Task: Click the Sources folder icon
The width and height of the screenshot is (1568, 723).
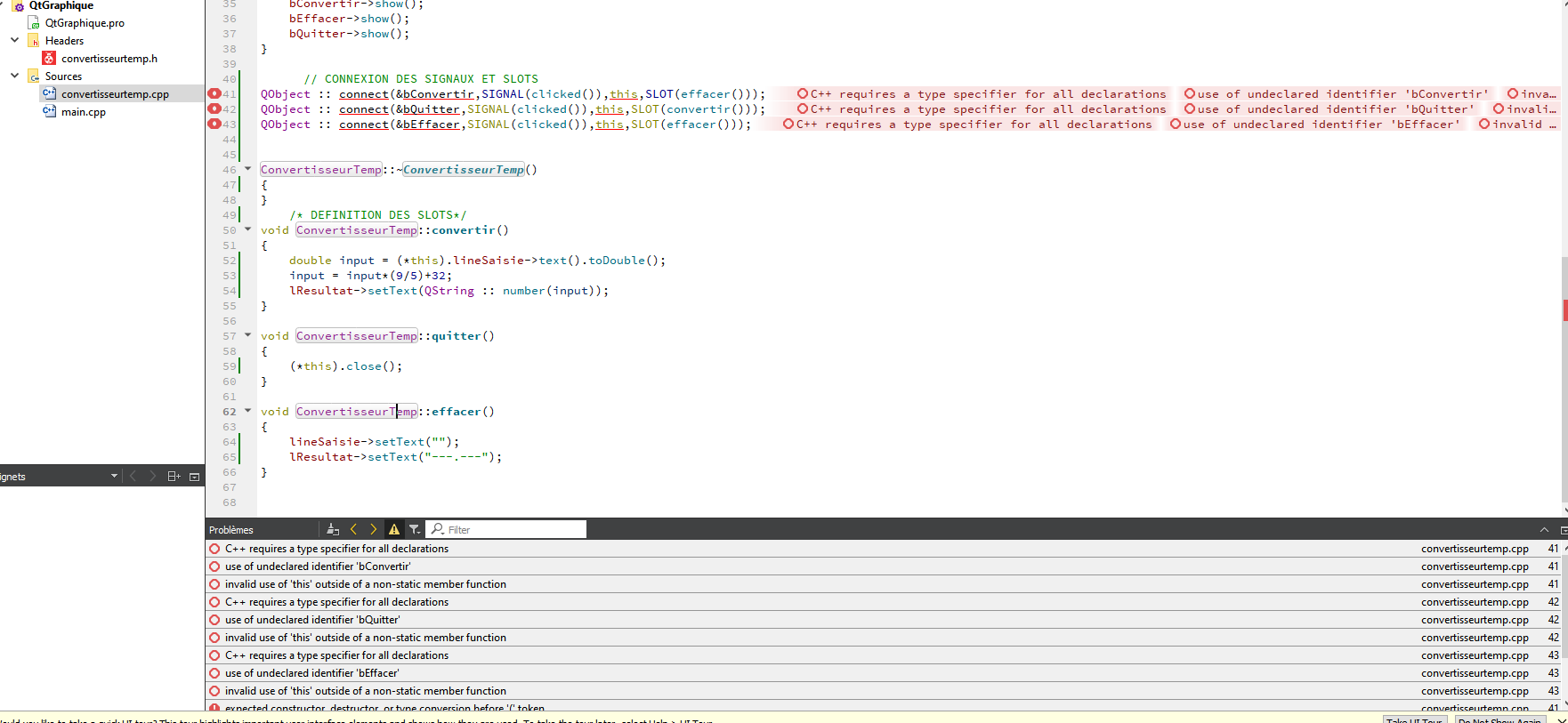Action: (x=34, y=76)
